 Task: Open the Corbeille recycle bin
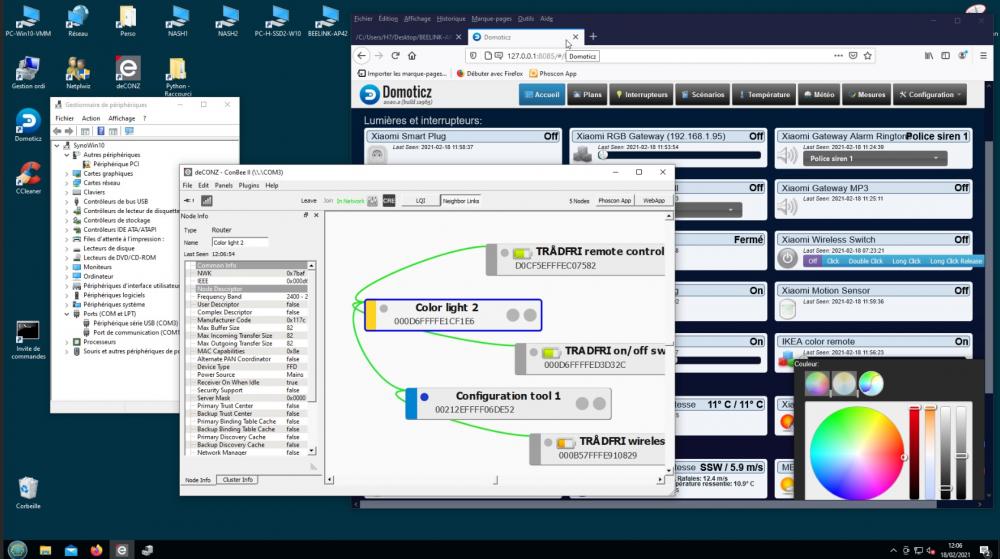tap(27, 493)
